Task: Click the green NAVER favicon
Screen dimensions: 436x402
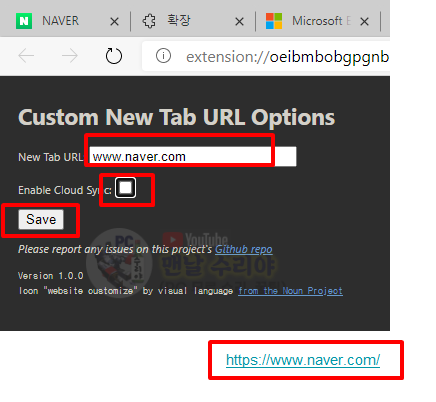Action: pyautogui.click(x=24, y=21)
